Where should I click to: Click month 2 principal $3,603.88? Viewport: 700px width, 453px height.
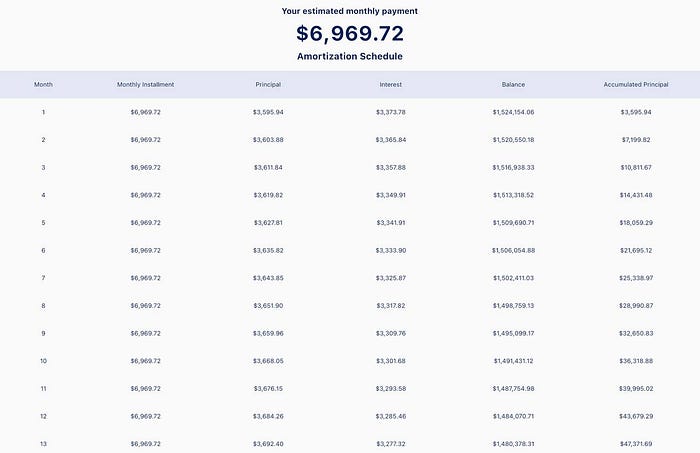pos(268,140)
